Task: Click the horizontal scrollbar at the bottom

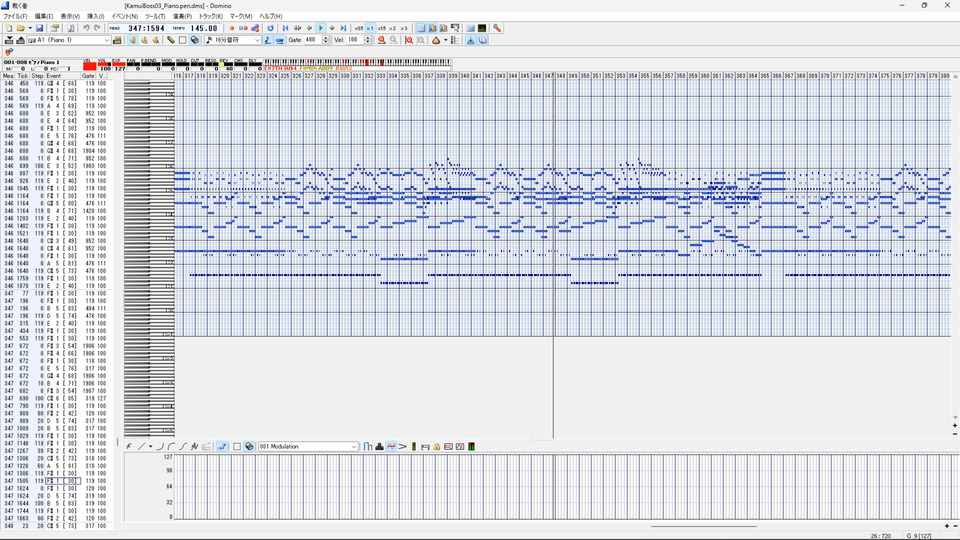Action: point(703,526)
